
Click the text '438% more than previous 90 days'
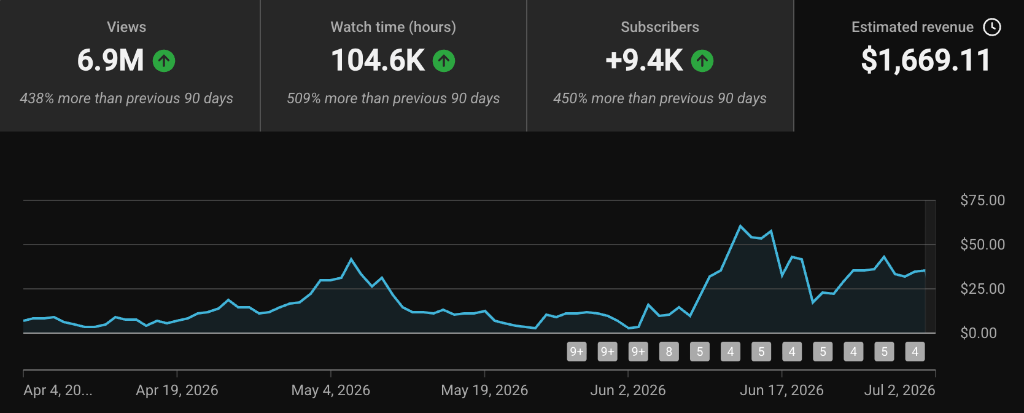pos(127,99)
